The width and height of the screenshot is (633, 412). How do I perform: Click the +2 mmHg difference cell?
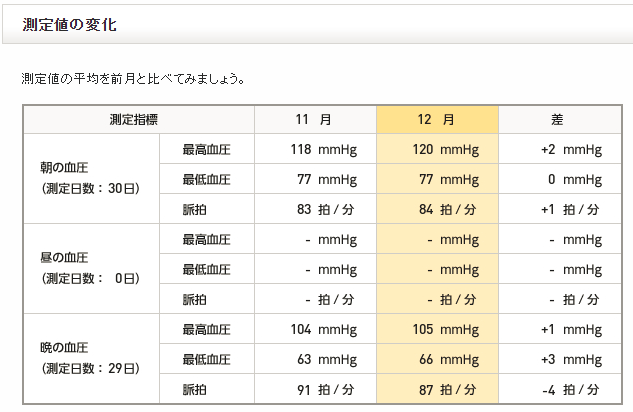tap(560, 149)
